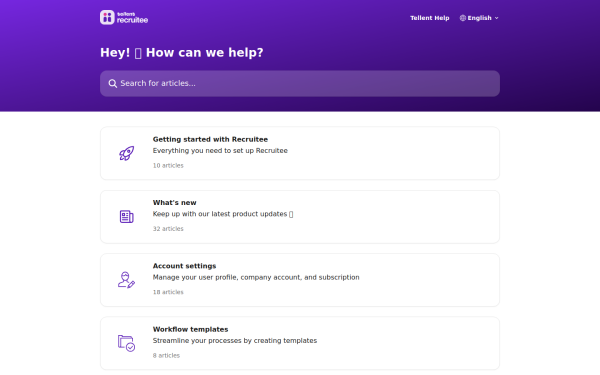Expand the English language dropdown
The image size is (600, 375).
(479, 18)
